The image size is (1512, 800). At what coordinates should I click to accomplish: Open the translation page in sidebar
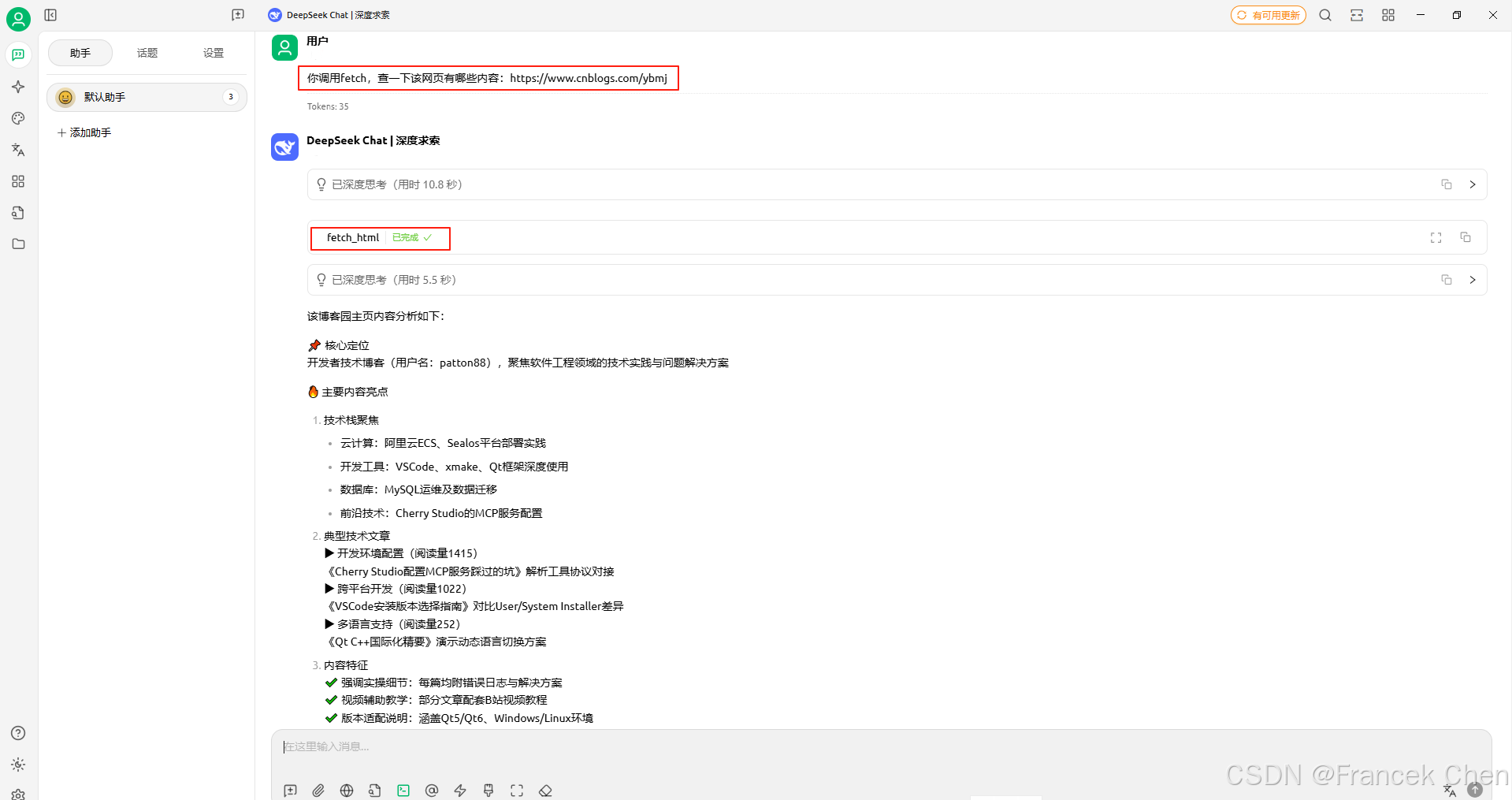18,150
